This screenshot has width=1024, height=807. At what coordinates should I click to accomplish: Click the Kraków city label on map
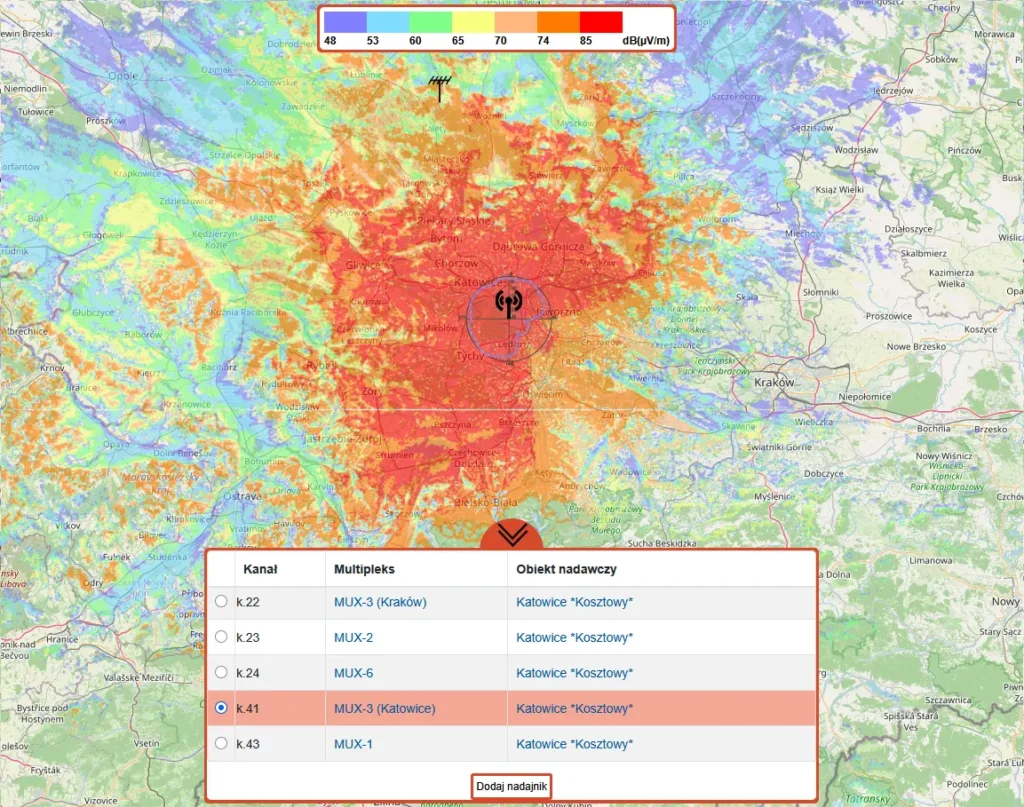tap(774, 382)
